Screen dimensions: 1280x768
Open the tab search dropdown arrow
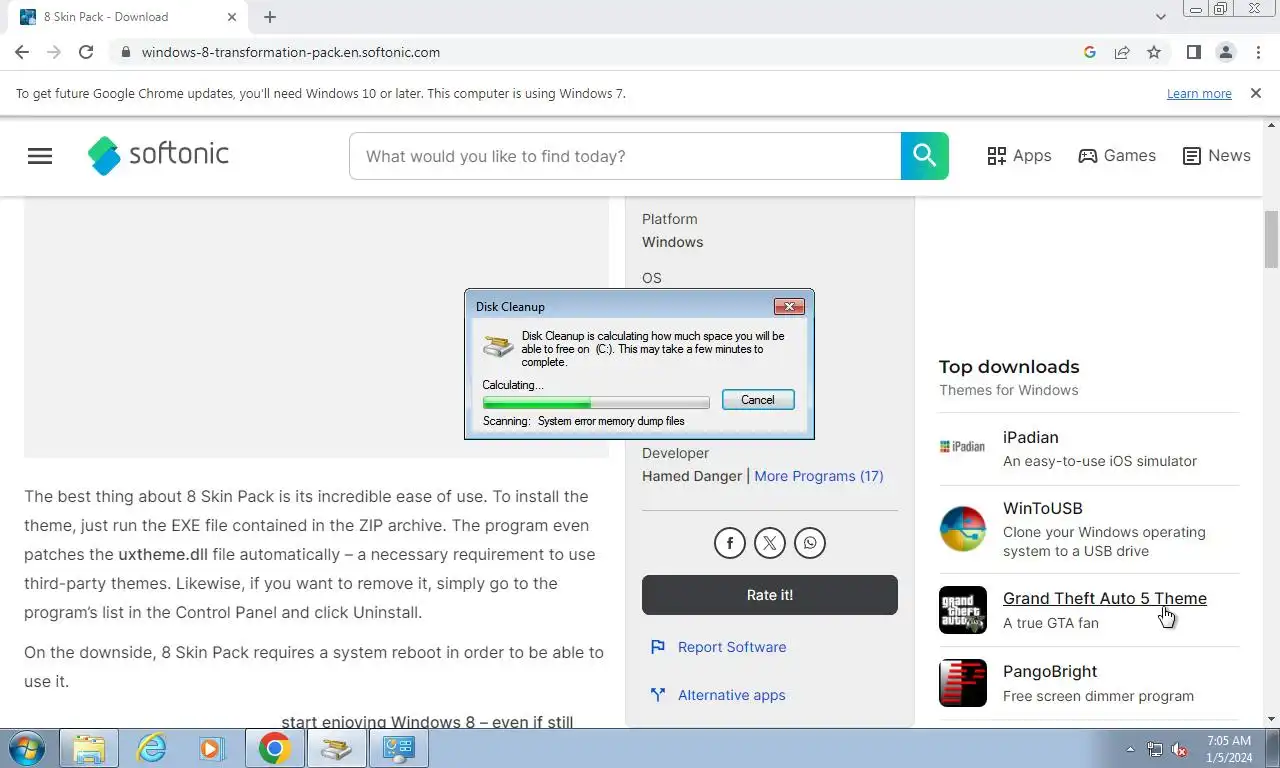click(1161, 17)
